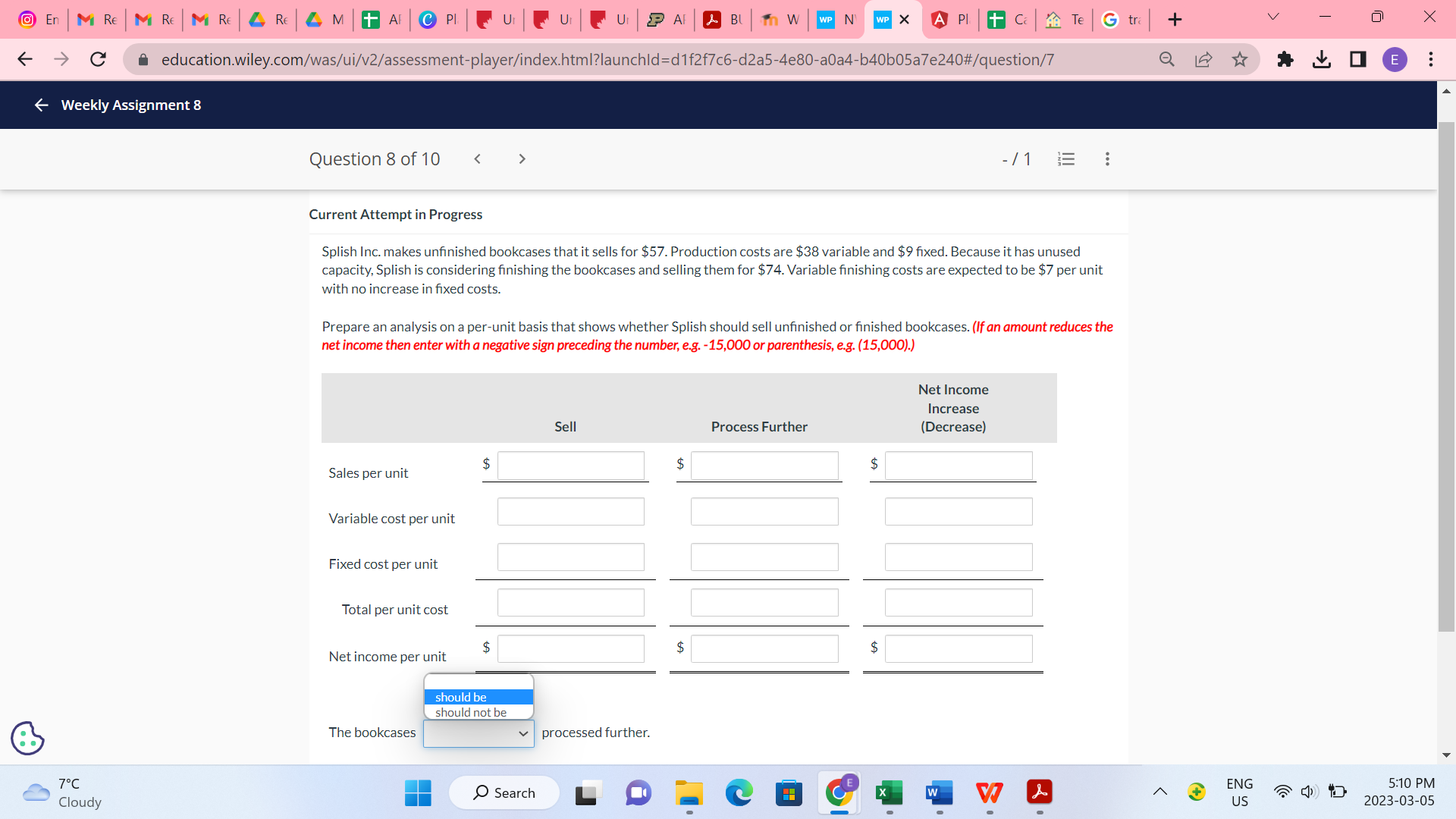1456x819 pixels.
Task: Click the bookcases processed further dropdown
Action: 478,733
